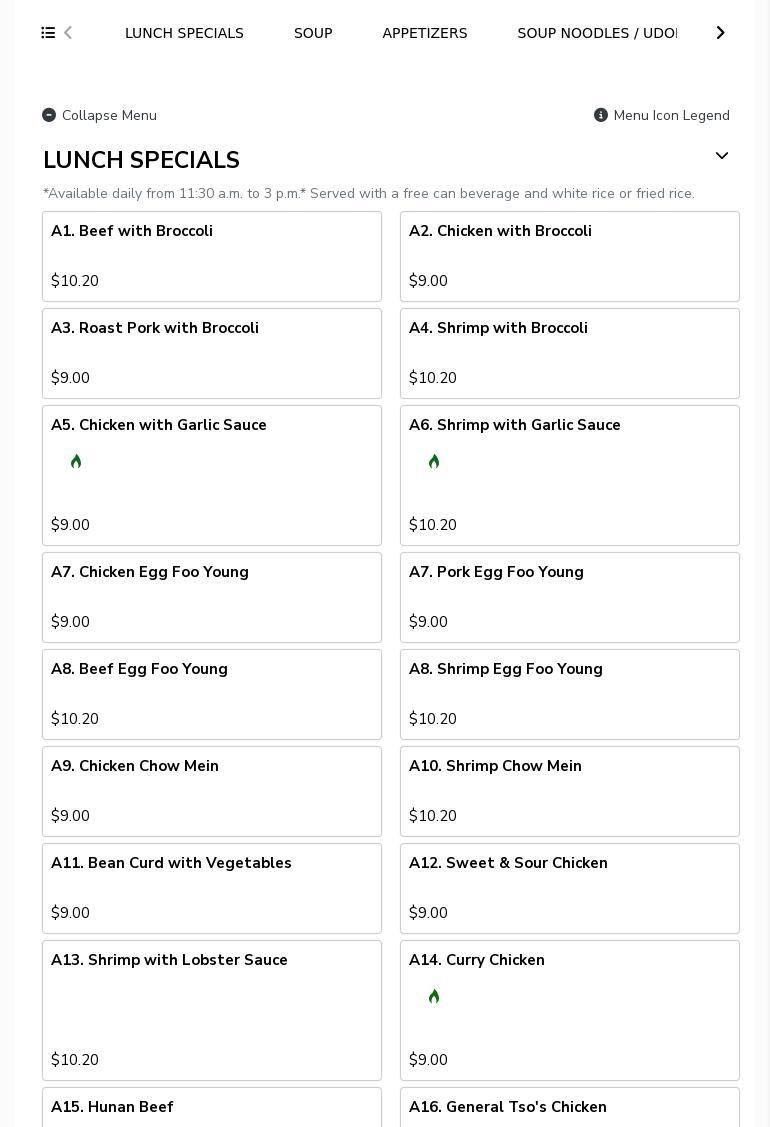Go to the Appetizers tab
770x1127 pixels.
click(425, 33)
